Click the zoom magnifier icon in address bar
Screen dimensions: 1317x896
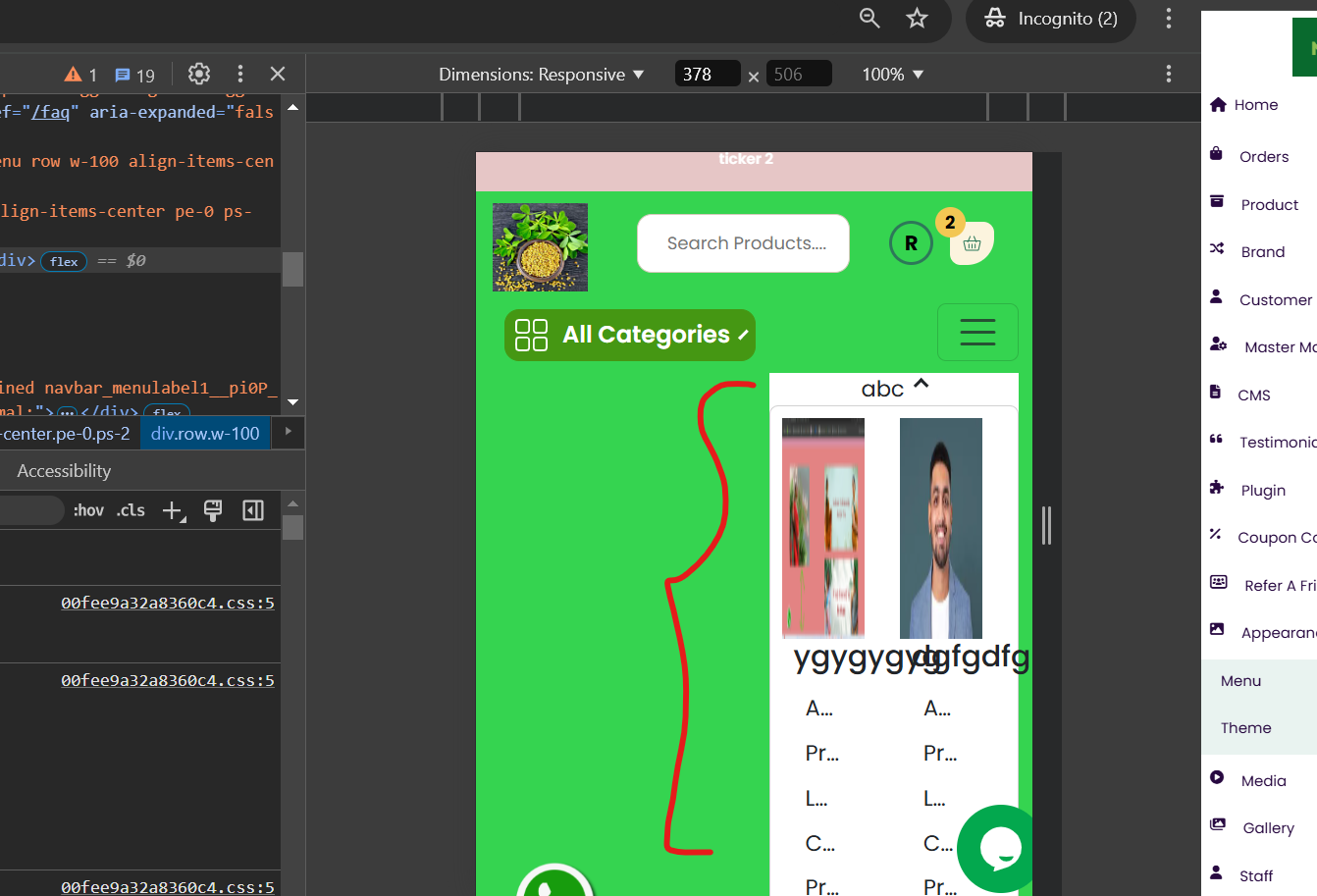tap(869, 18)
